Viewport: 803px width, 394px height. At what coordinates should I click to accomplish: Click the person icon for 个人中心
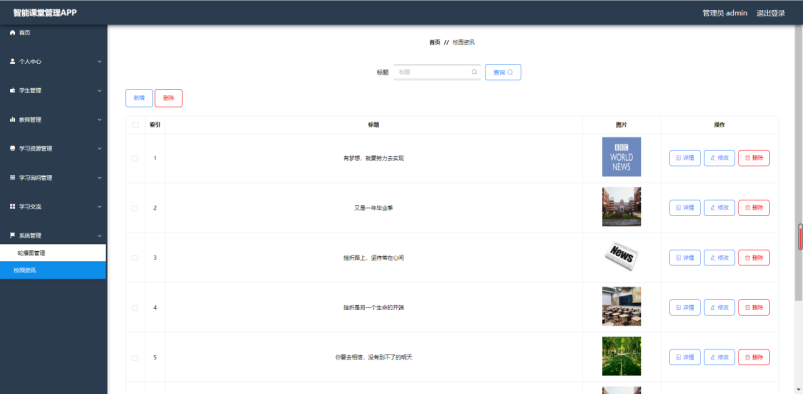pos(13,61)
